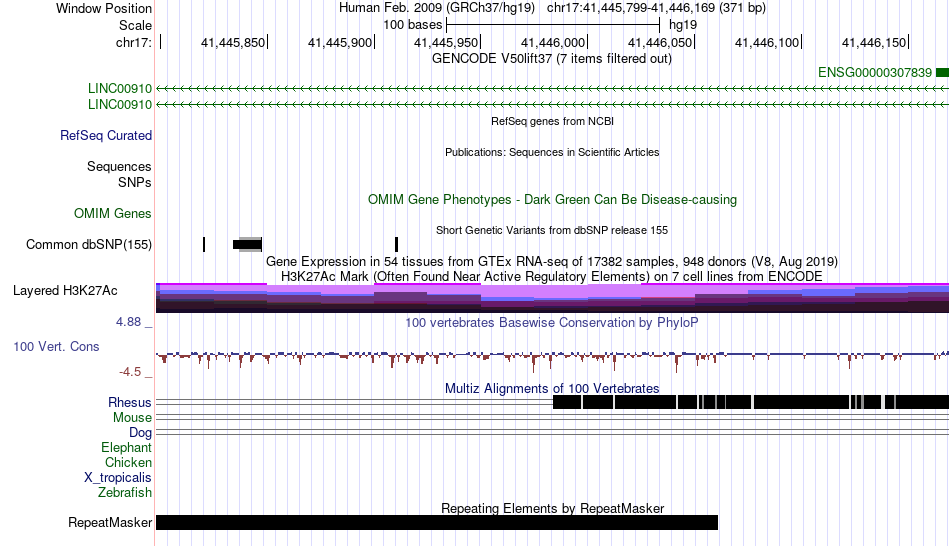Click the ENSG00000307839 gene label
Image resolution: width=950 pixels, height=546 pixels.
(874, 73)
